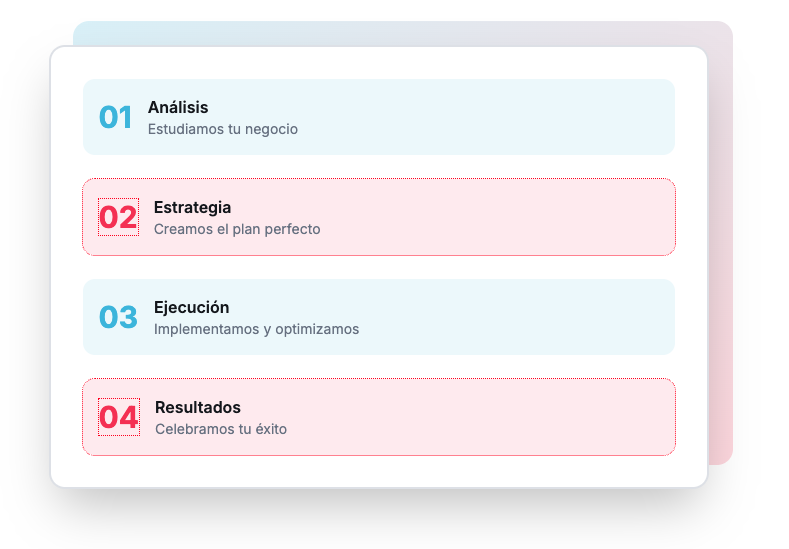Click the light-blue gradient strip above the white card
Screen dimensions: 789x549
[x=300, y=33]
